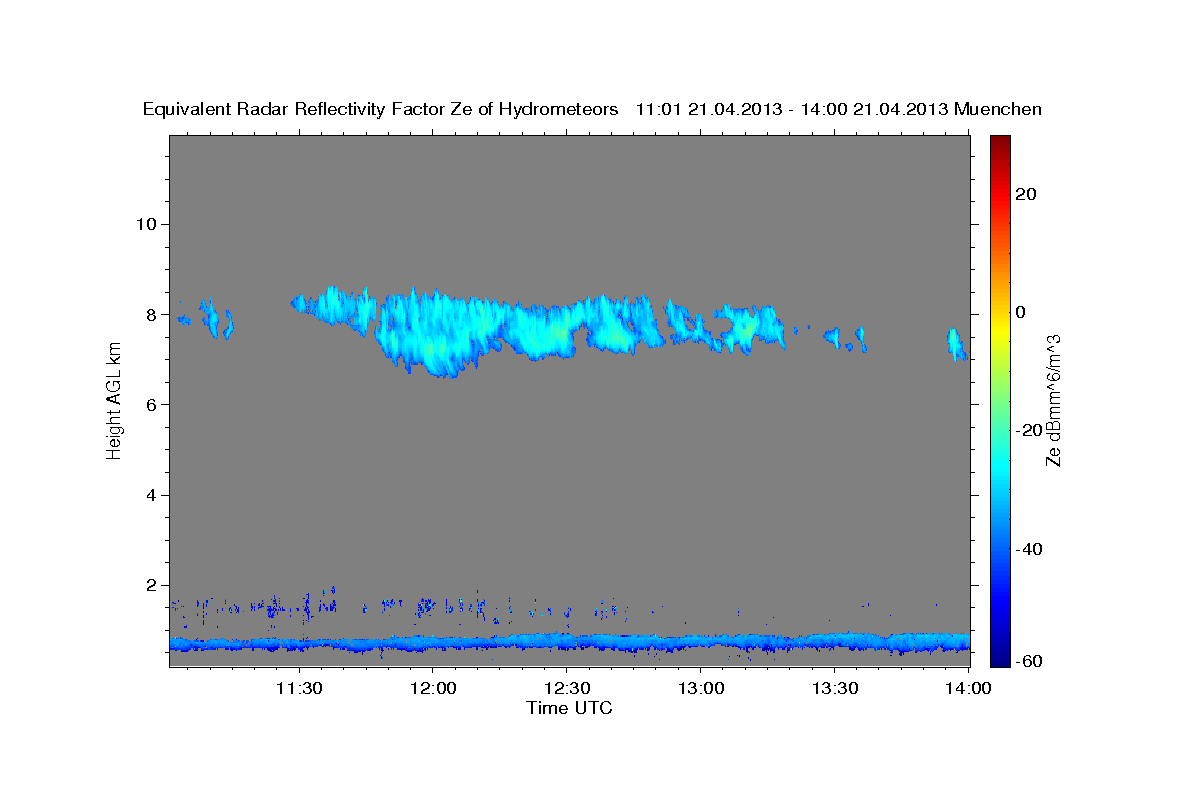Click the height tick label '2'
The height and width of the screenshot is (800, 1200).
coord(149,586)
